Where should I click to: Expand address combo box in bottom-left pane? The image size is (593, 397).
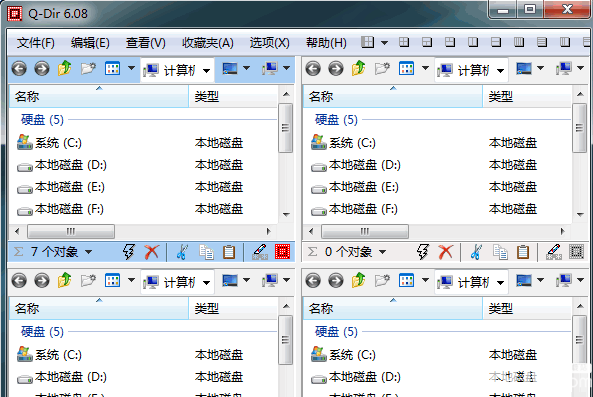click(x=206, y=283)
